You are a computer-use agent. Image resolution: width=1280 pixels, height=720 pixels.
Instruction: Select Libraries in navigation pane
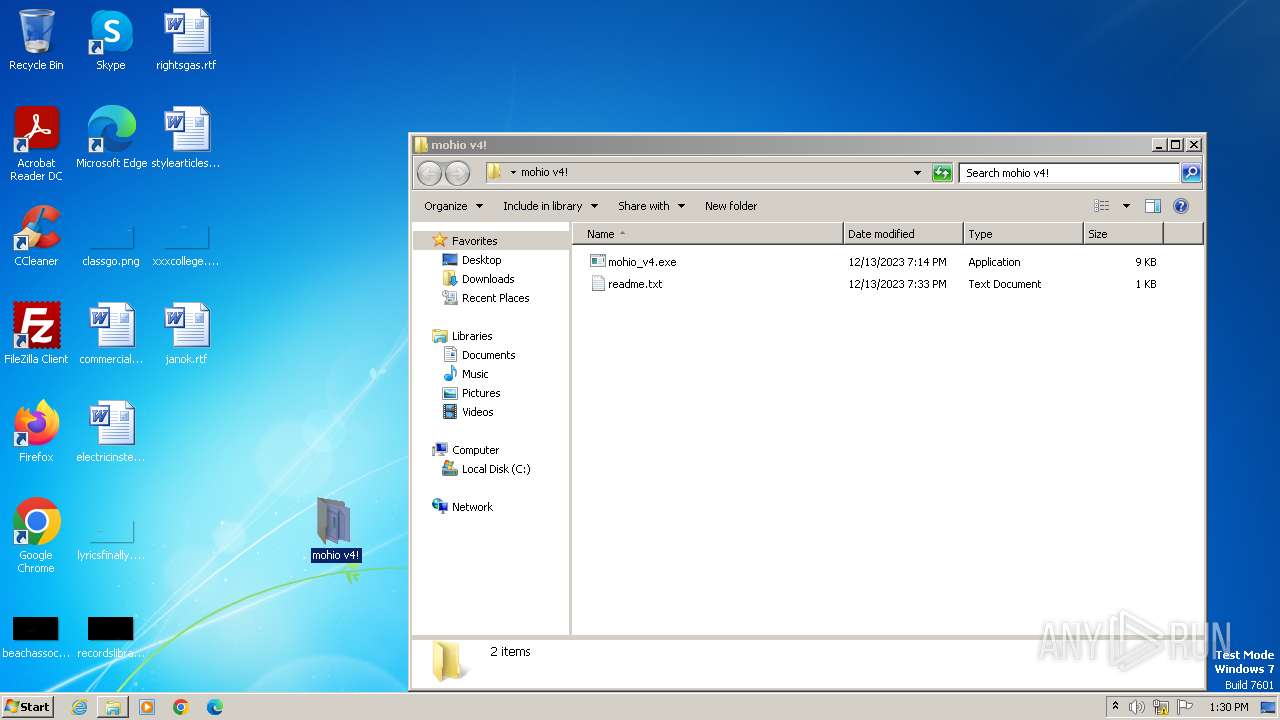tap(472, 336)
